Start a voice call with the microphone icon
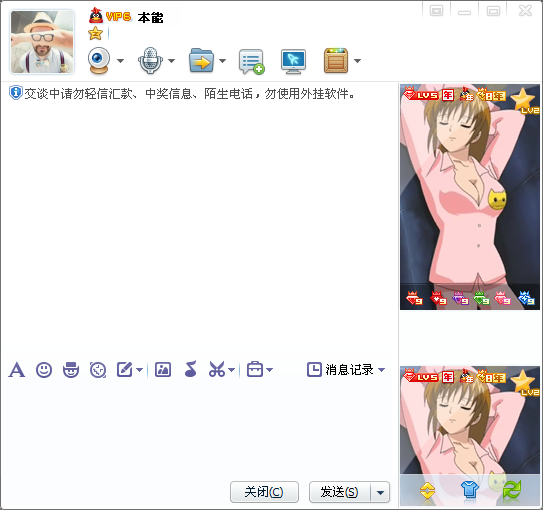 (x=150, y=60)
